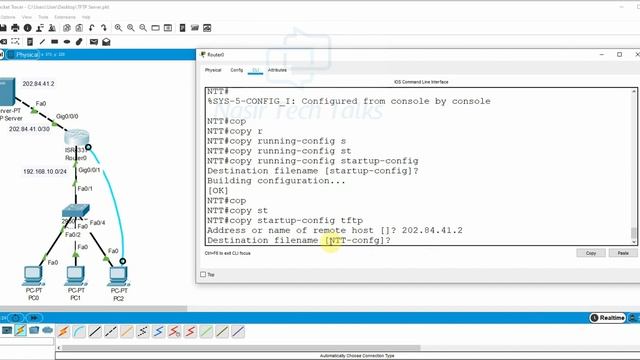Add a Simple PDU closed envelope
Viewport: 640px width, 360px height.
click(x=93, y=42)
